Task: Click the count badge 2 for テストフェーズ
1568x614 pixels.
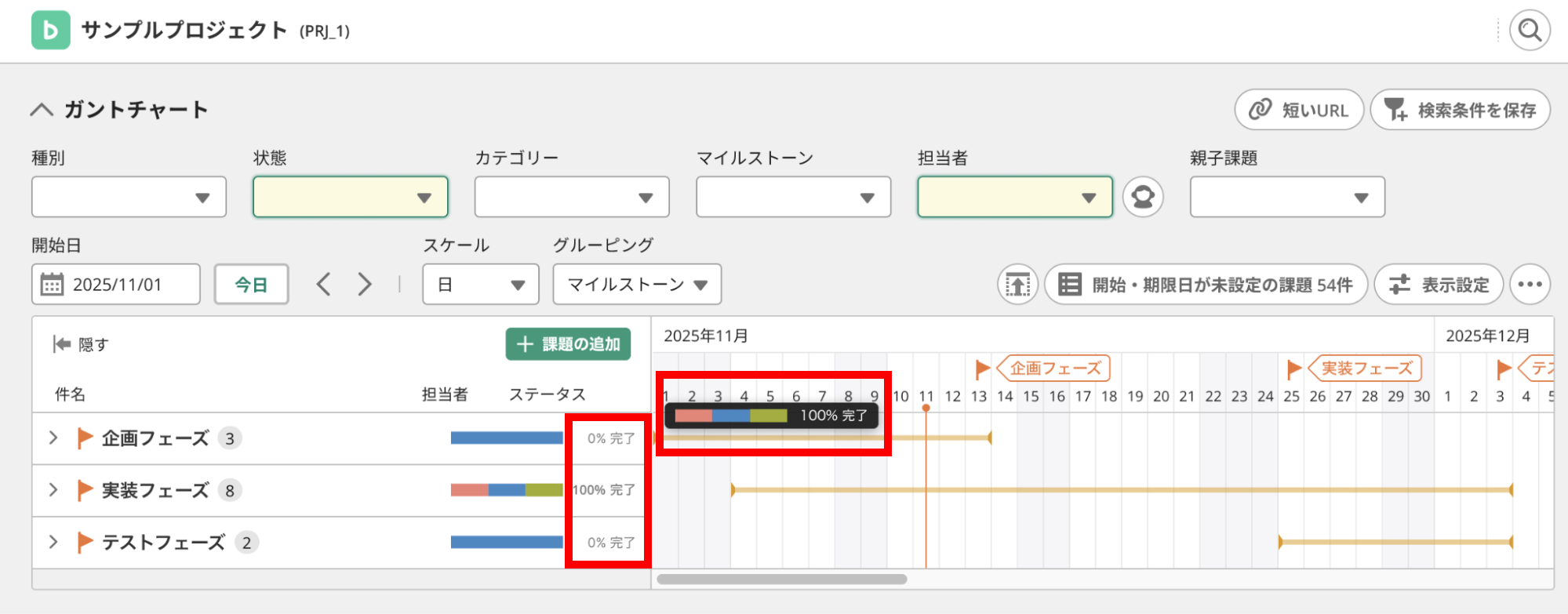Action: (x=246, y=543)
